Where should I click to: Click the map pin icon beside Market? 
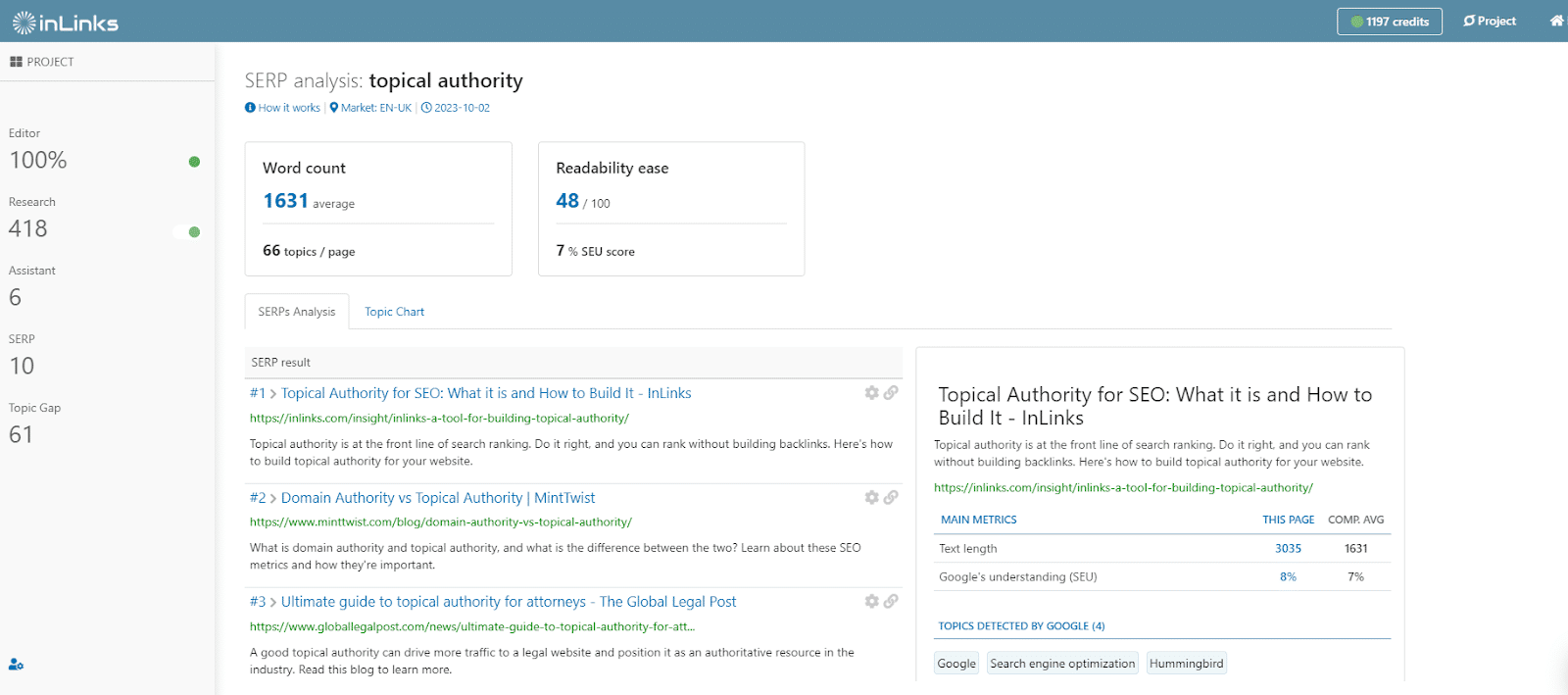(x=334, y=108)
